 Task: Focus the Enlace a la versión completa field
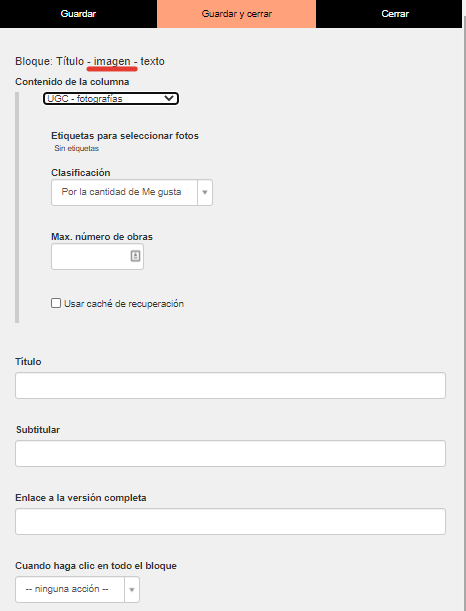click(230, 521)
